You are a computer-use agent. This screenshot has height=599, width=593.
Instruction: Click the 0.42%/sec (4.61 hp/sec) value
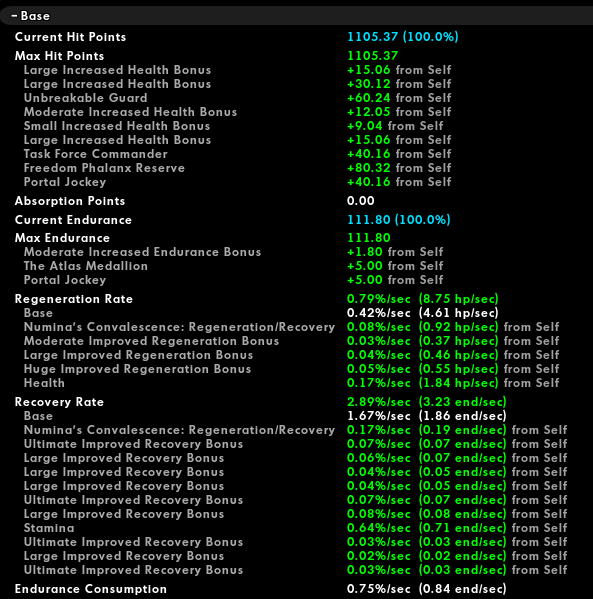[x=423, y=313]
